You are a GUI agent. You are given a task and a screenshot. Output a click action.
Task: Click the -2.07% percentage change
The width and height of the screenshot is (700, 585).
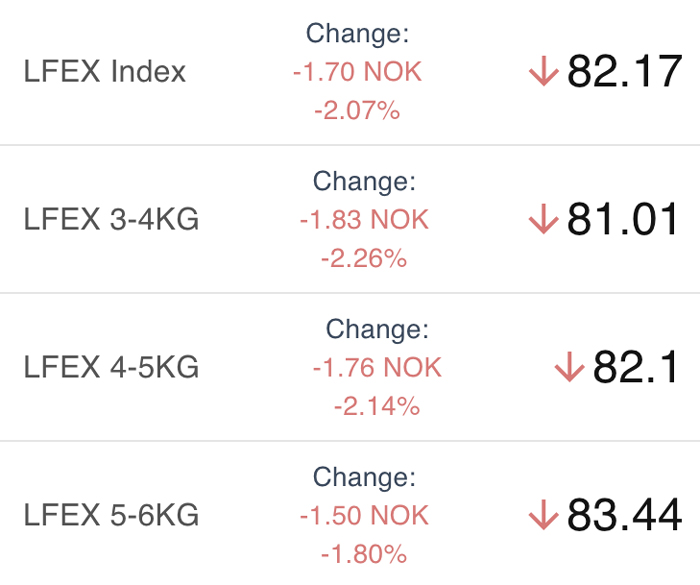[357, 110]
